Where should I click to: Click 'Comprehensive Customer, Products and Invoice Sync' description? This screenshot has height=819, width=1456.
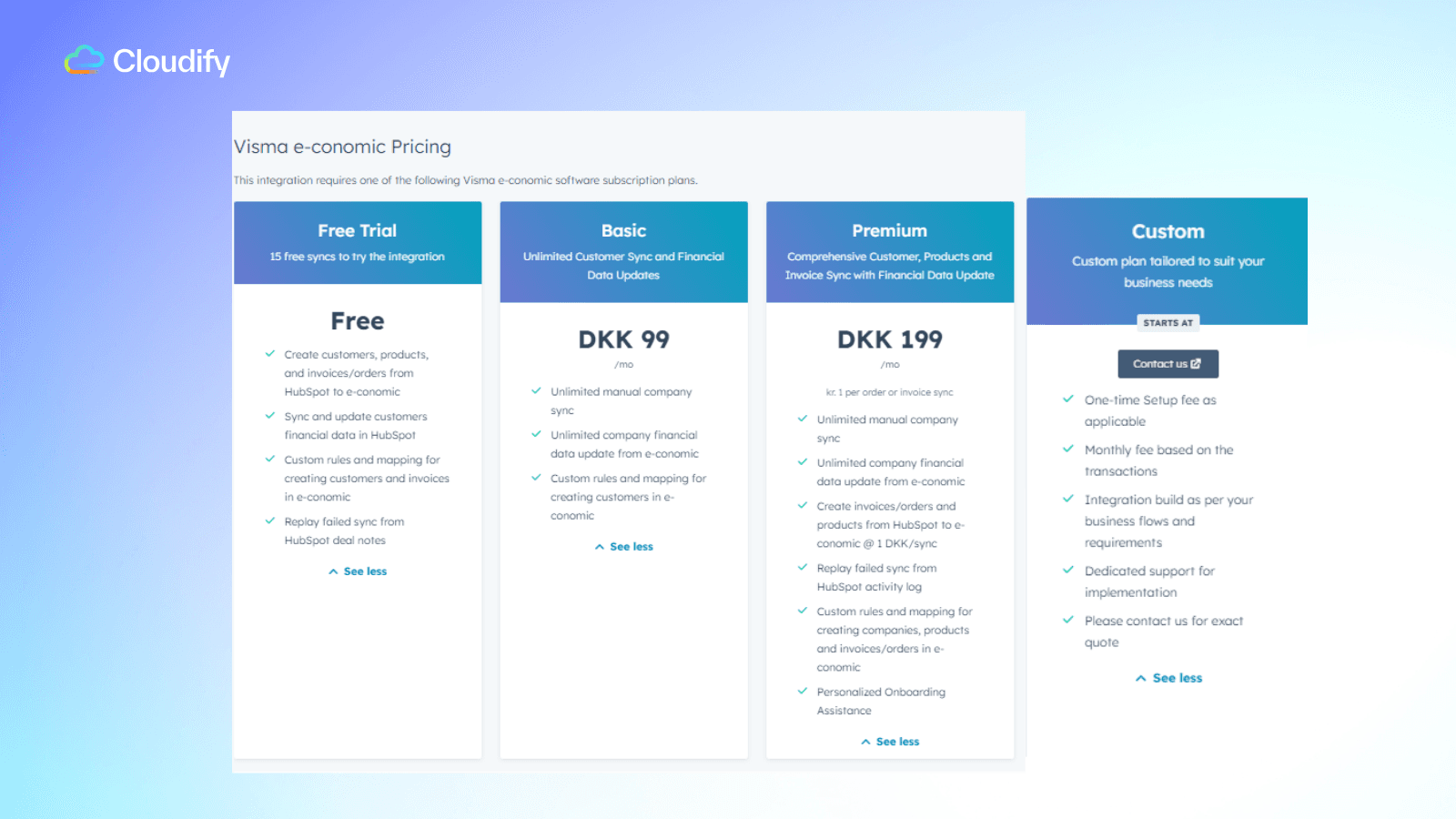890,266
